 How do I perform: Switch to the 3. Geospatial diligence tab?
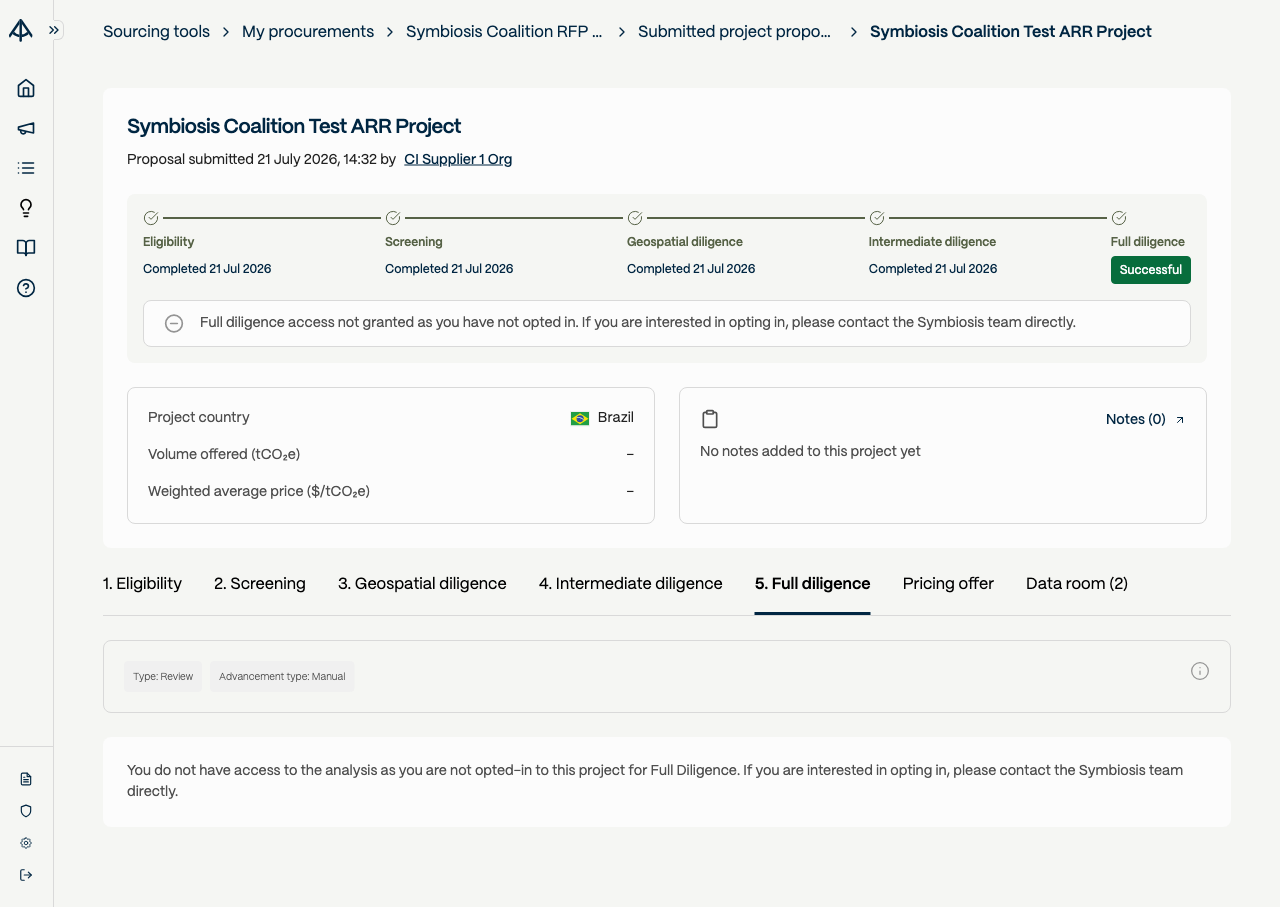422,583
